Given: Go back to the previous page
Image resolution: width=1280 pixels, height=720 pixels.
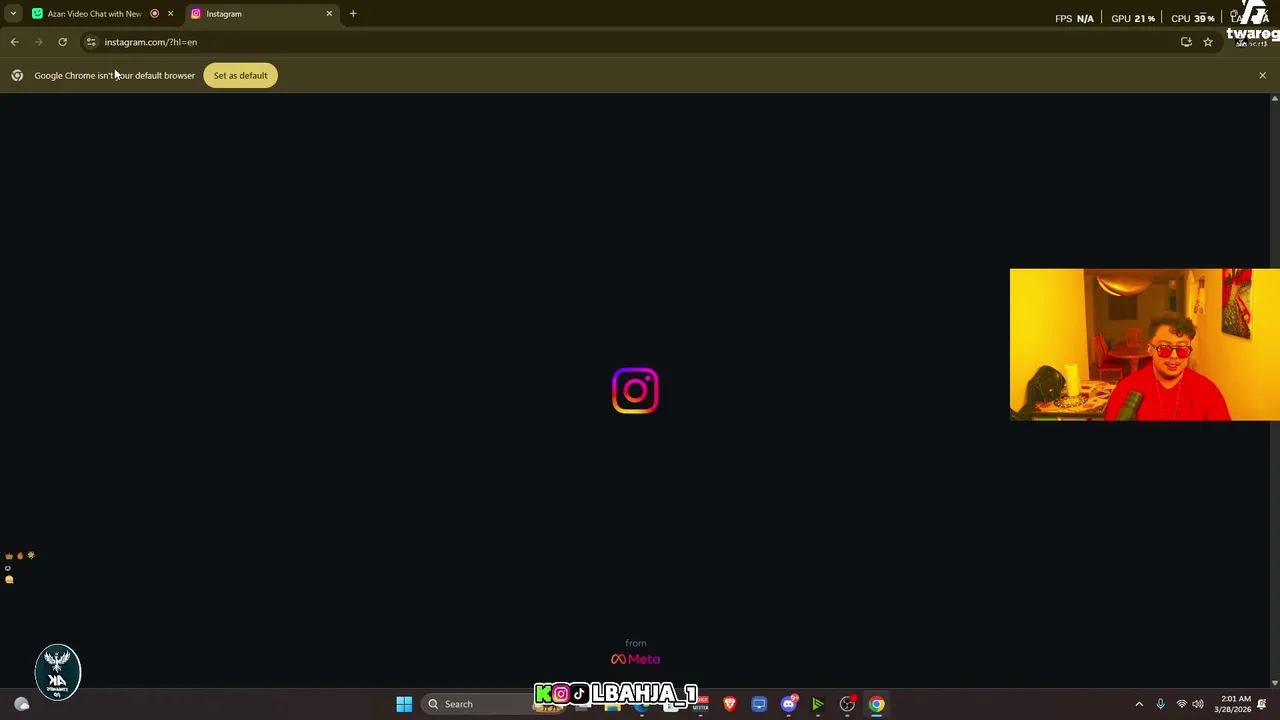Looking at the screenshot, I should (14, 42).
